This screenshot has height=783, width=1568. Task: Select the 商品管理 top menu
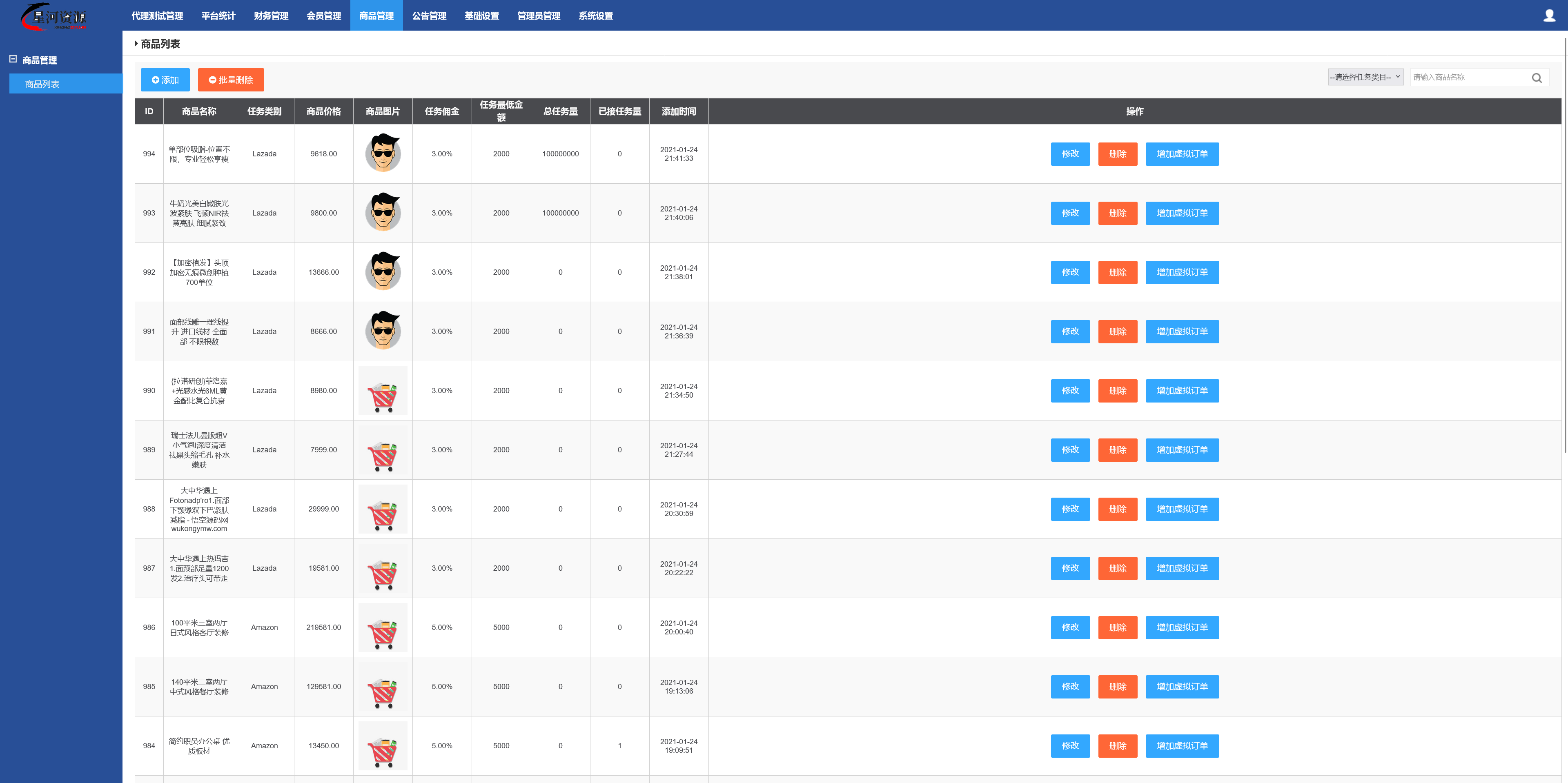pos(376,15)
